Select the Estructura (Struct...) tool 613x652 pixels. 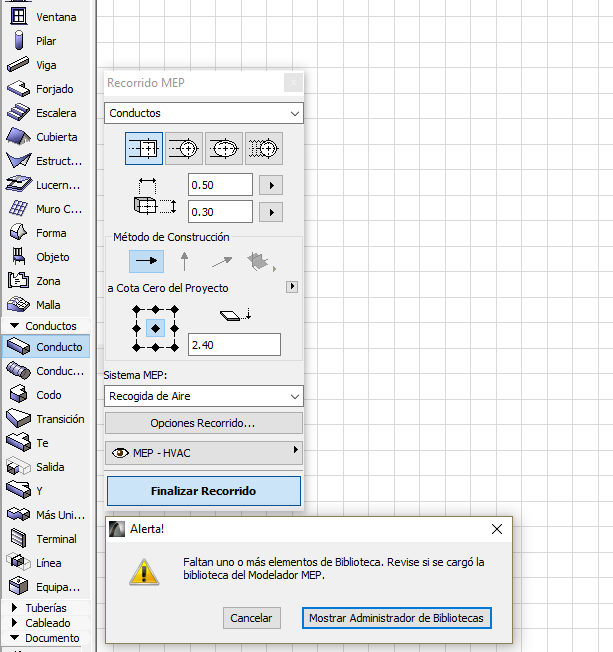click(x=46, y=161)
